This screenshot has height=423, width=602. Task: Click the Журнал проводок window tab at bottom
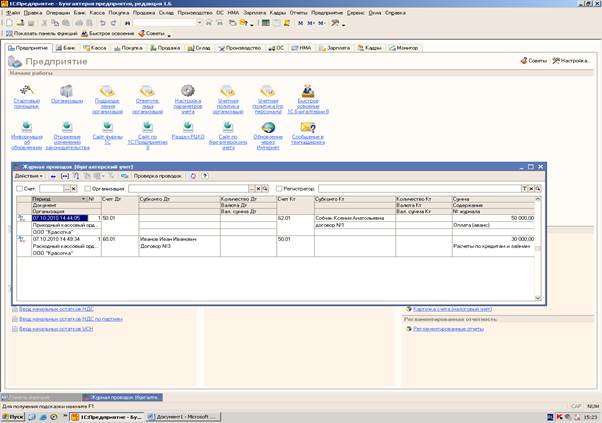[x=122, y=397]
